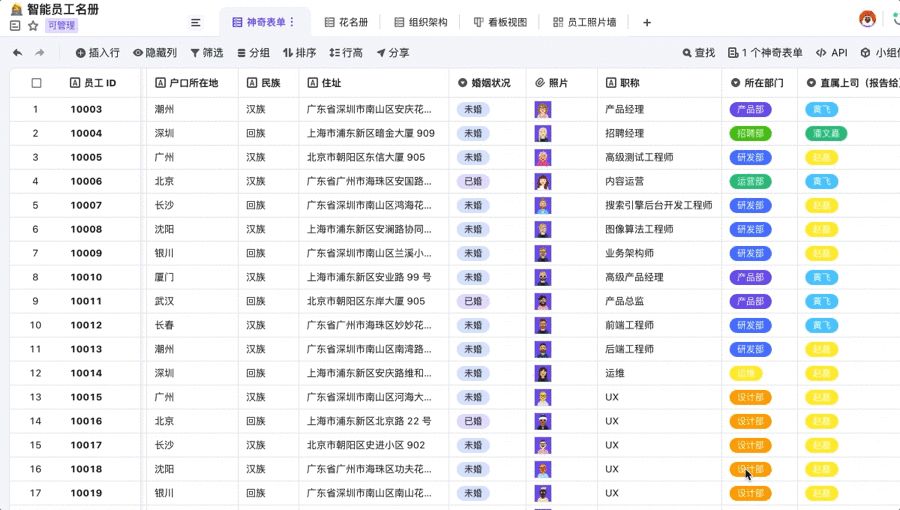Open the user avatar at top right

(x=867, y=19)
